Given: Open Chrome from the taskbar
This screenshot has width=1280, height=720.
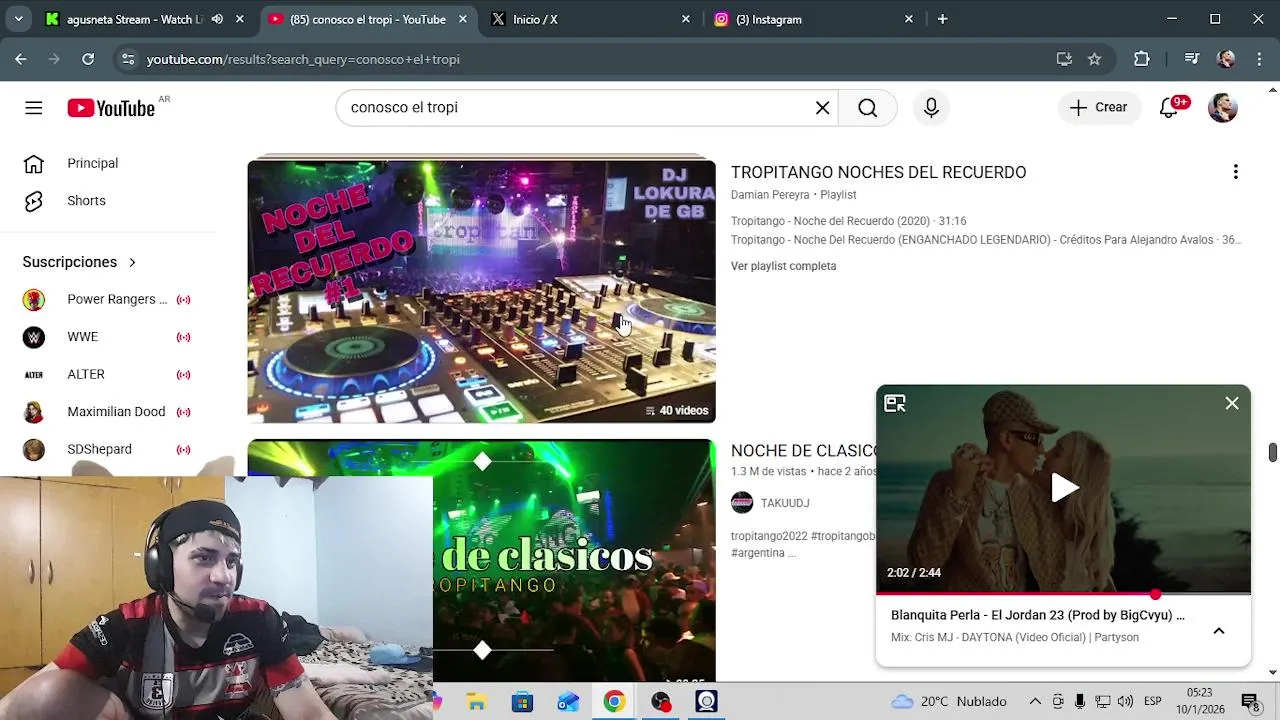Looking at the screenshot, I should tap(614, 702).
